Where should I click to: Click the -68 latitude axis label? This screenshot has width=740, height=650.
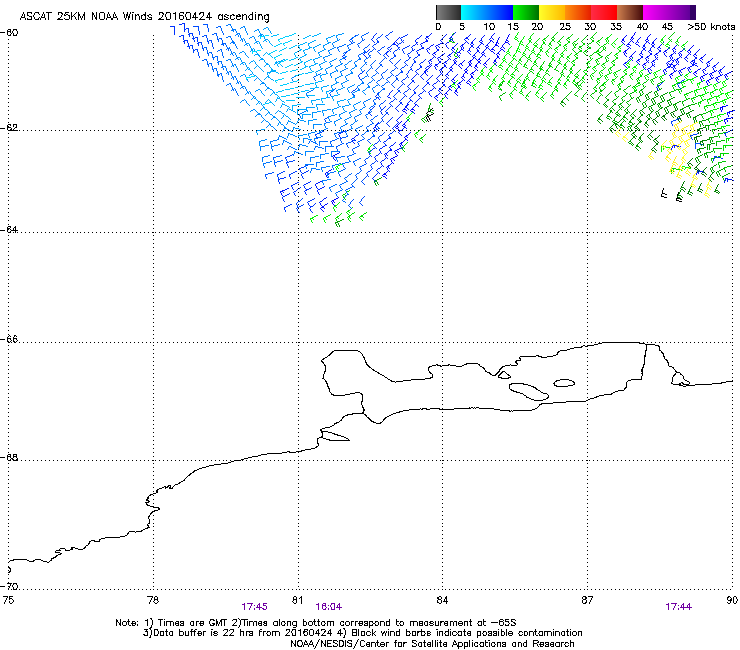(x=9, y=457)
